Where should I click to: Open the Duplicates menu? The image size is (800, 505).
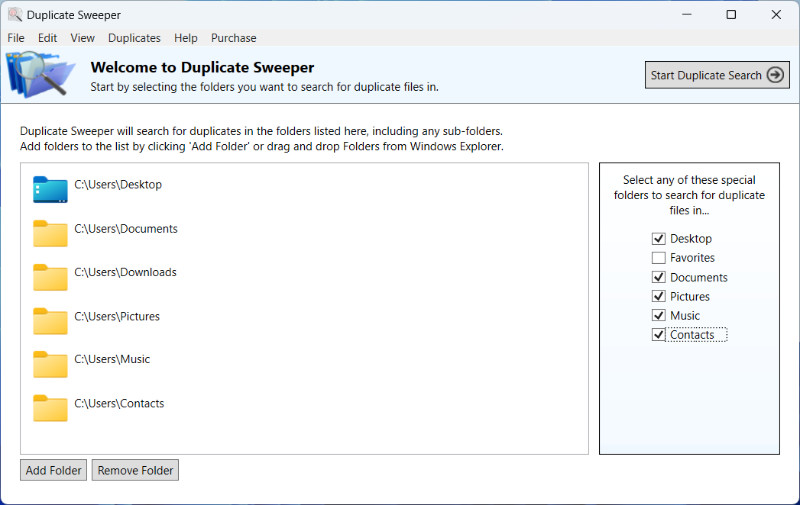coord(134,38)
